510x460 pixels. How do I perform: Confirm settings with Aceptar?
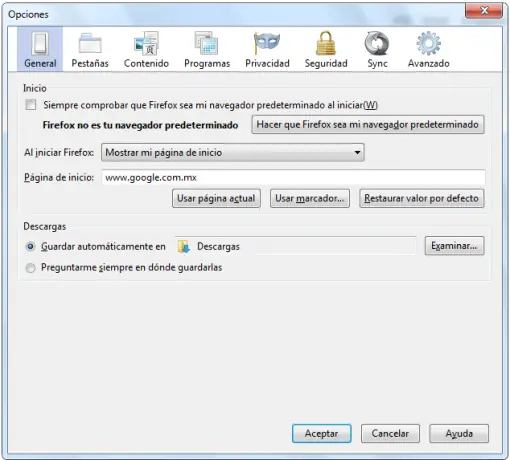click(322, 433)
